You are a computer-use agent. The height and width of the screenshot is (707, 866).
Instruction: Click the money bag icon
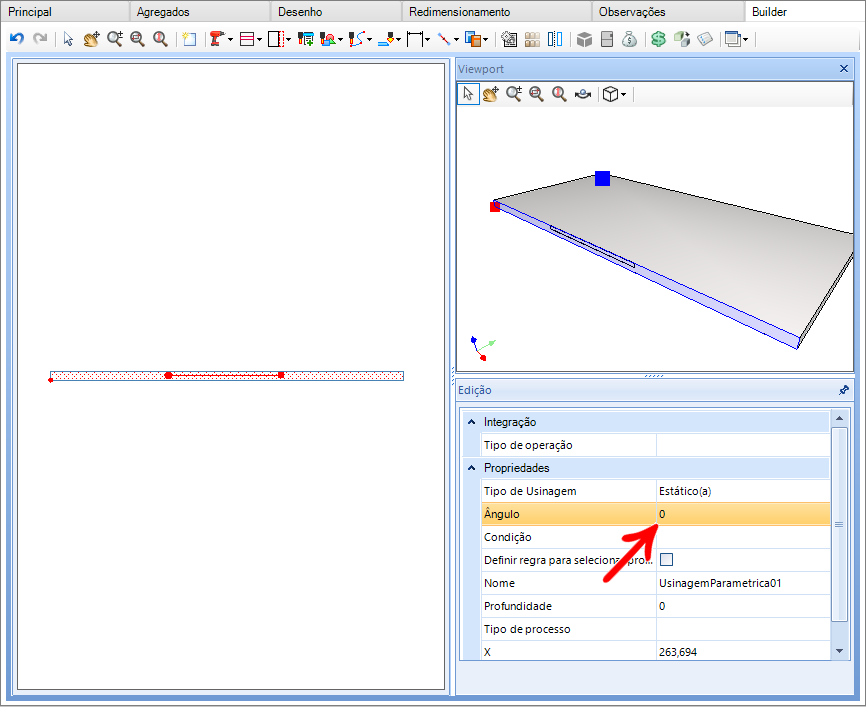click(x=629, y=39)
